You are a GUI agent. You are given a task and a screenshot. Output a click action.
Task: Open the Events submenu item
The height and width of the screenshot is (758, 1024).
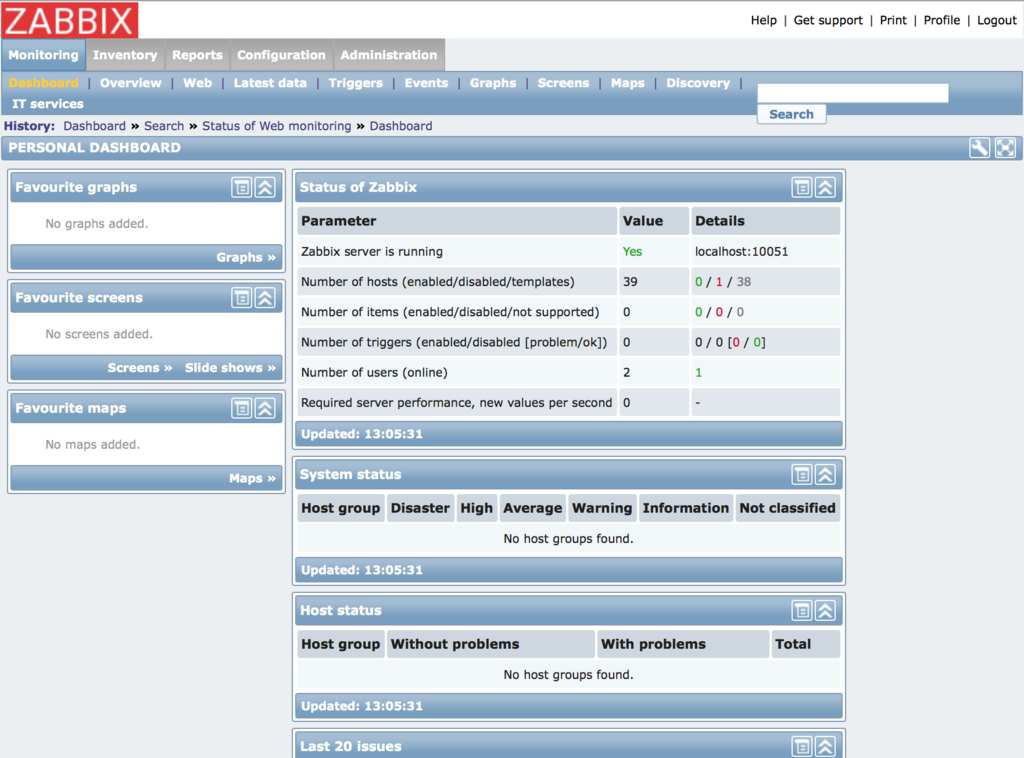pyautogui.click(x=426, y=83)
